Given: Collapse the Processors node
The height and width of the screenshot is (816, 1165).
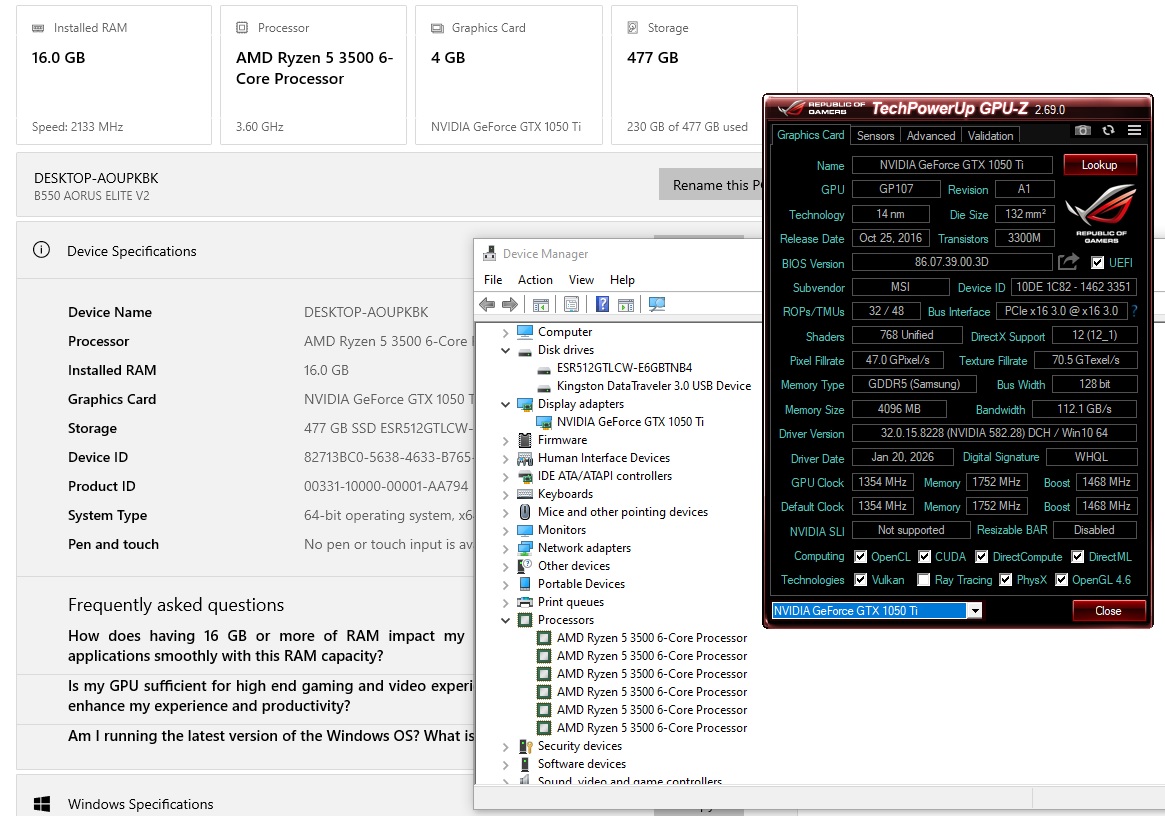Looking at the screenshot, I should [505, 620].
